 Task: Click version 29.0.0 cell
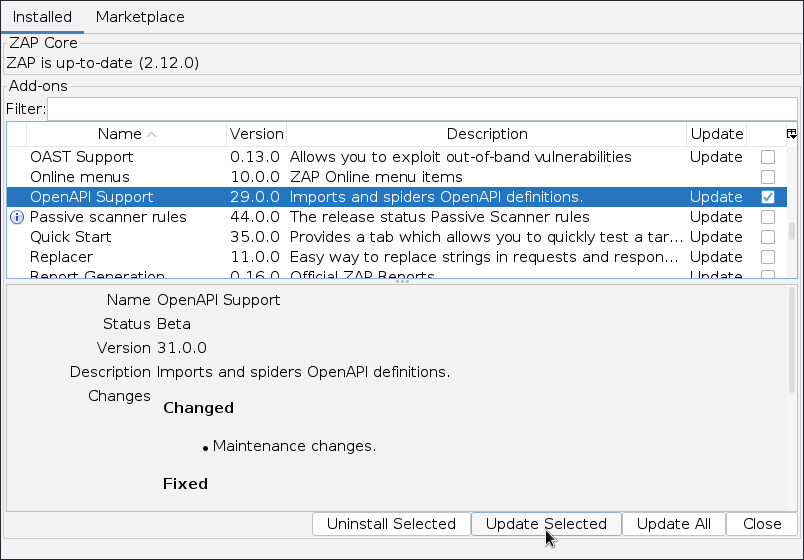(255, 197)
